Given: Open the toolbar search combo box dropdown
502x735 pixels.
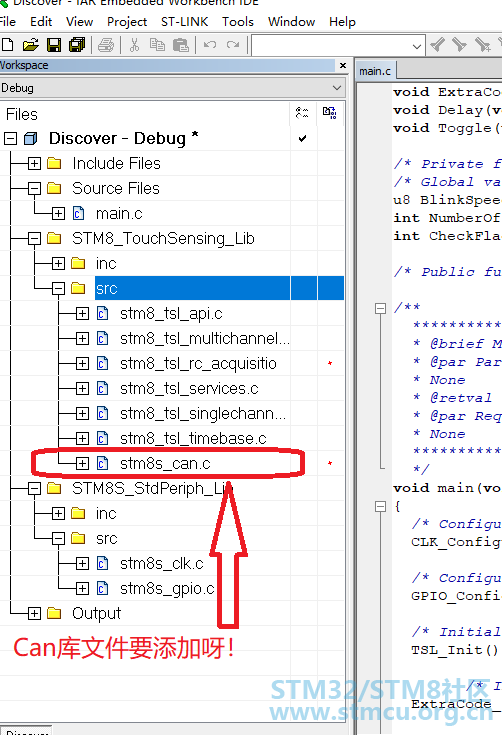Looking at the screenshot, I should coord(416,46).
